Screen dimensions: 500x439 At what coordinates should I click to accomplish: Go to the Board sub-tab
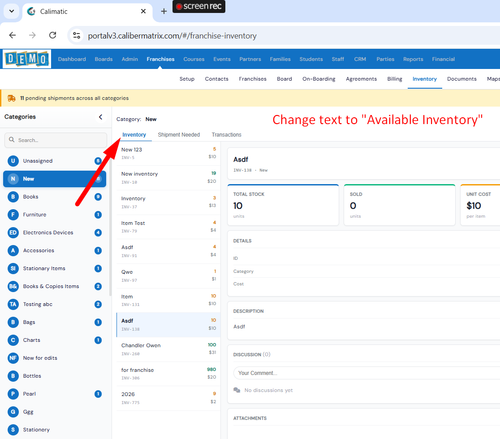coord(284,79)
